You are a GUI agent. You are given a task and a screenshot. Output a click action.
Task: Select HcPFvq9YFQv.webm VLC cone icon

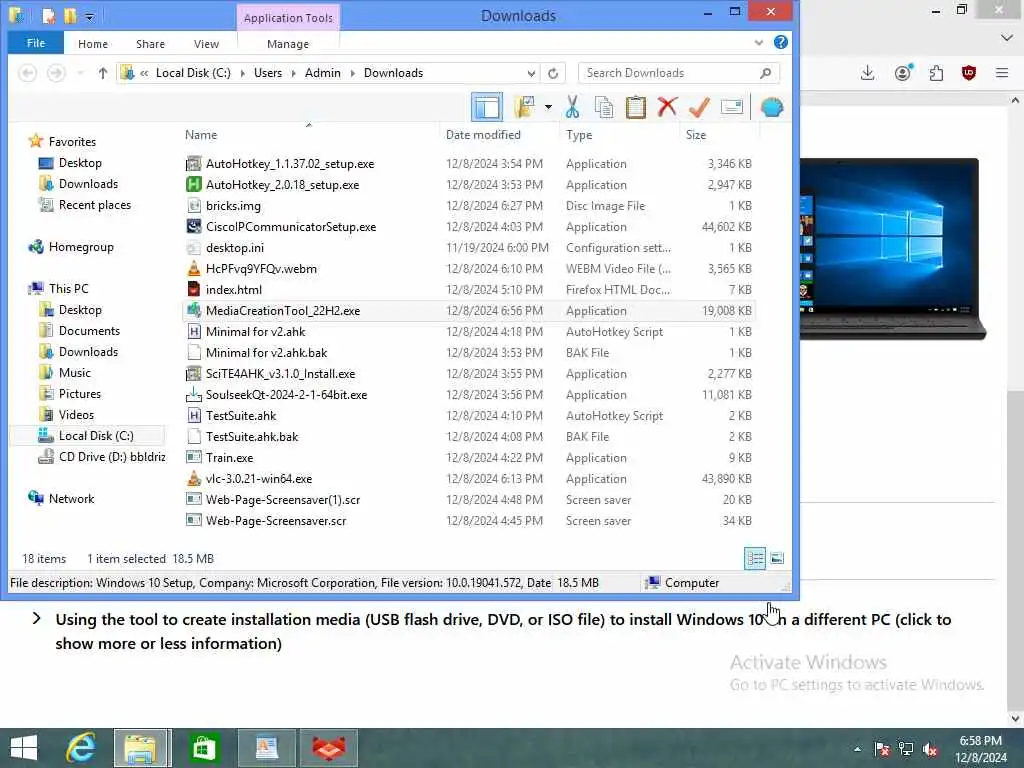193,268
